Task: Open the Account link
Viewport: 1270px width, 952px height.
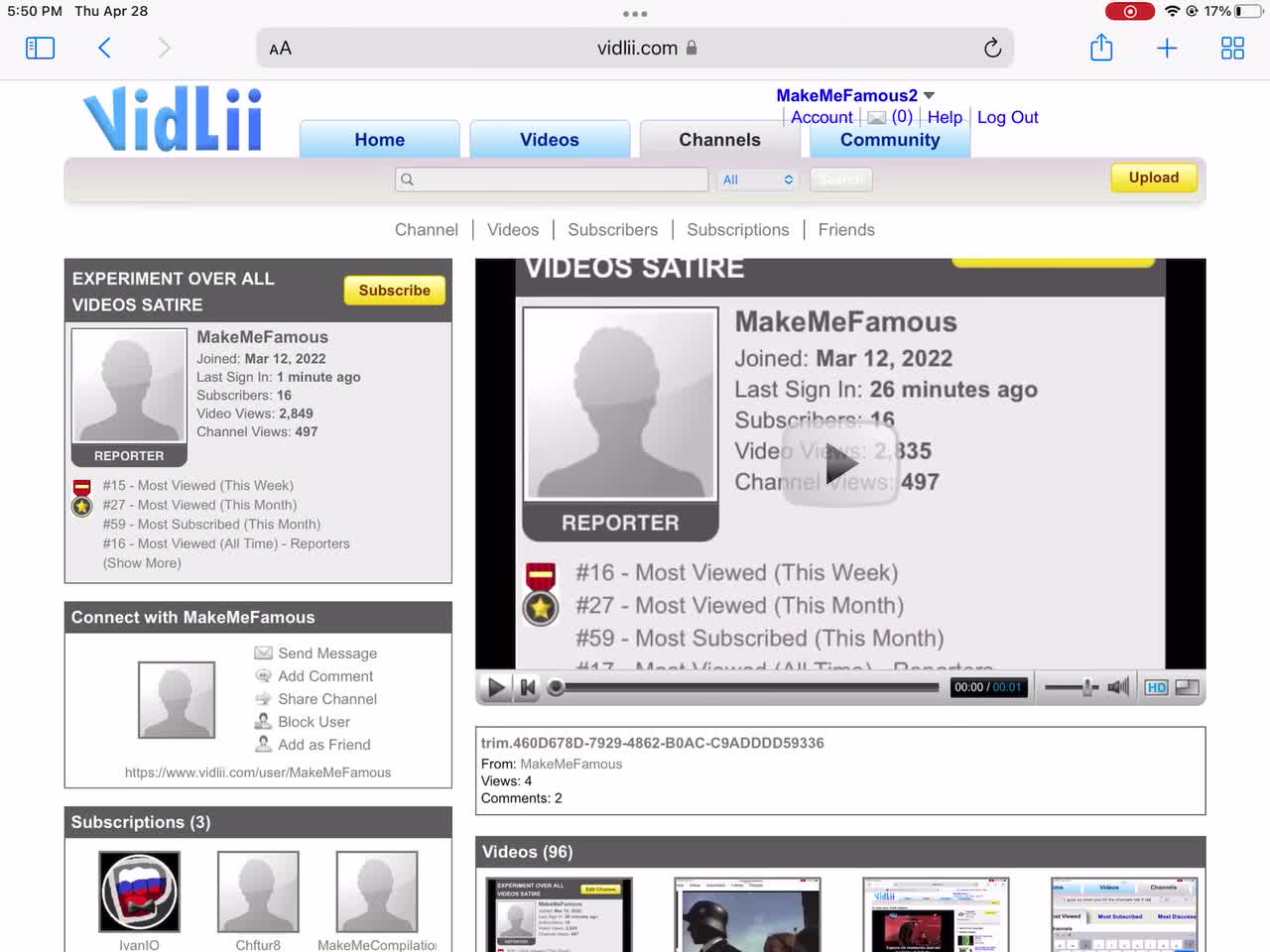Action: pos(822,117)
